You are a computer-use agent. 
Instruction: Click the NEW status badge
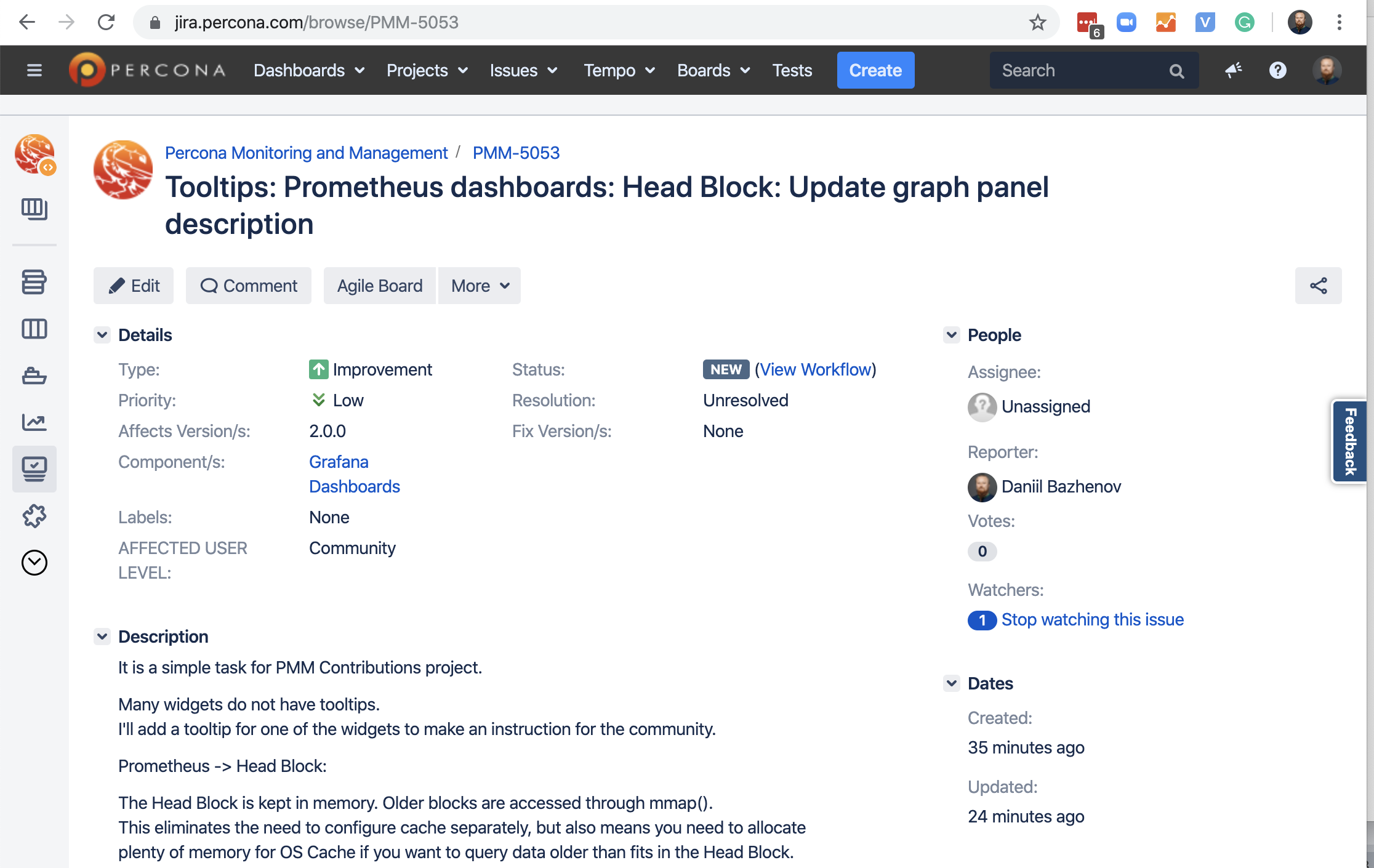[726, 369]
